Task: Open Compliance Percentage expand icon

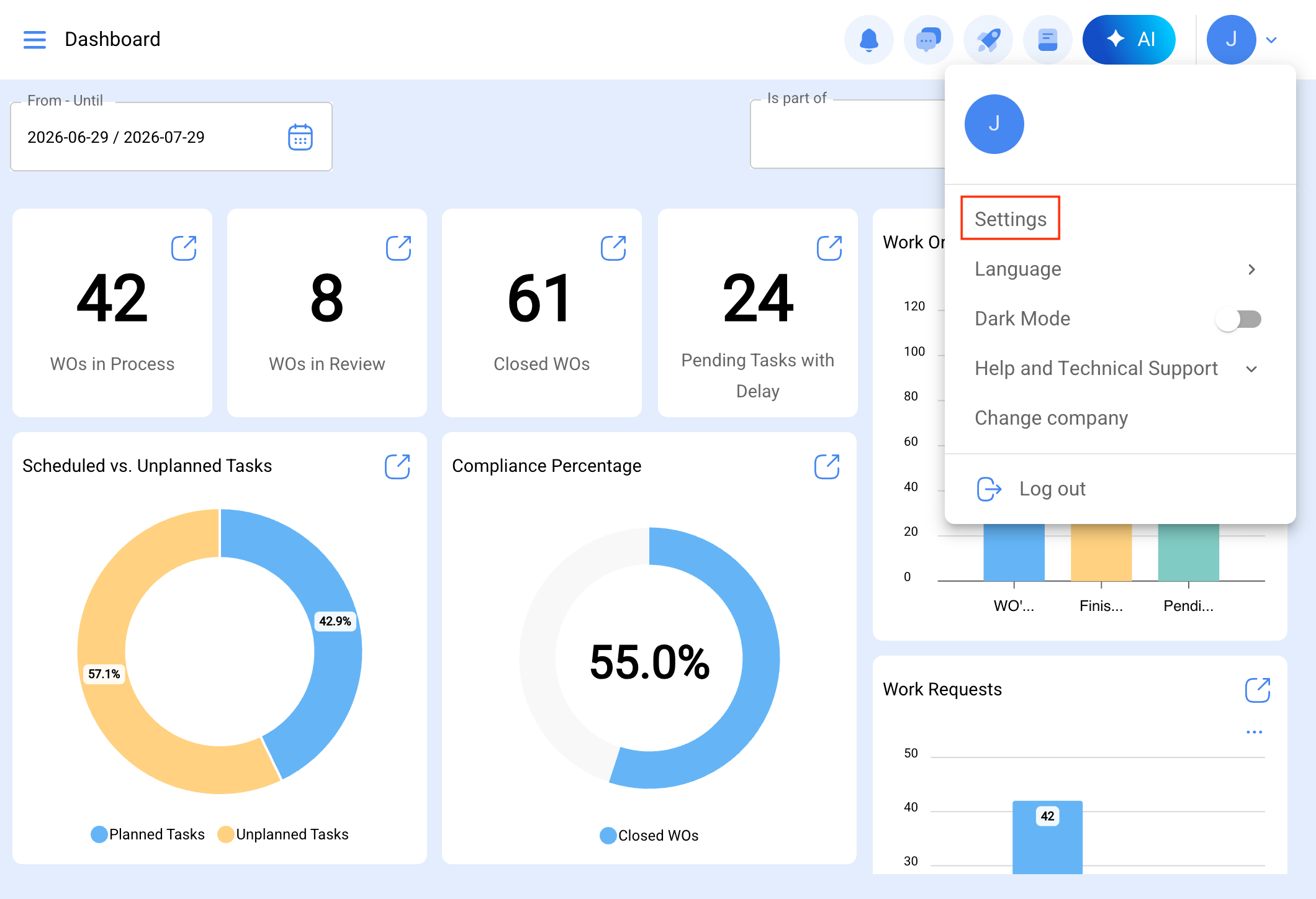Action: tap(827, 466)
